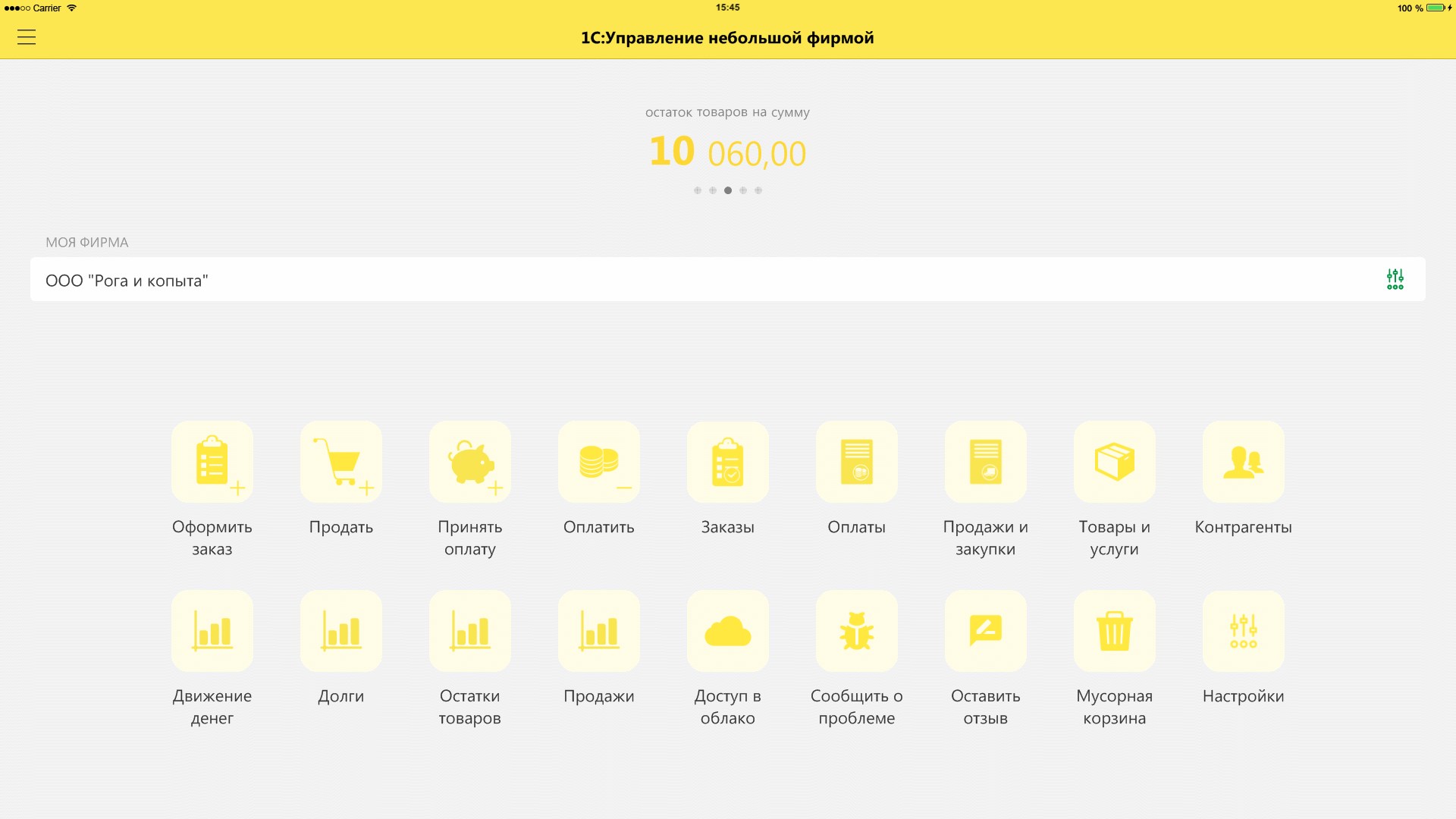The width and height of the screenshot is (1456, 819).
Task: Open Оплатить coins icon
Action: tap(599, 462)
